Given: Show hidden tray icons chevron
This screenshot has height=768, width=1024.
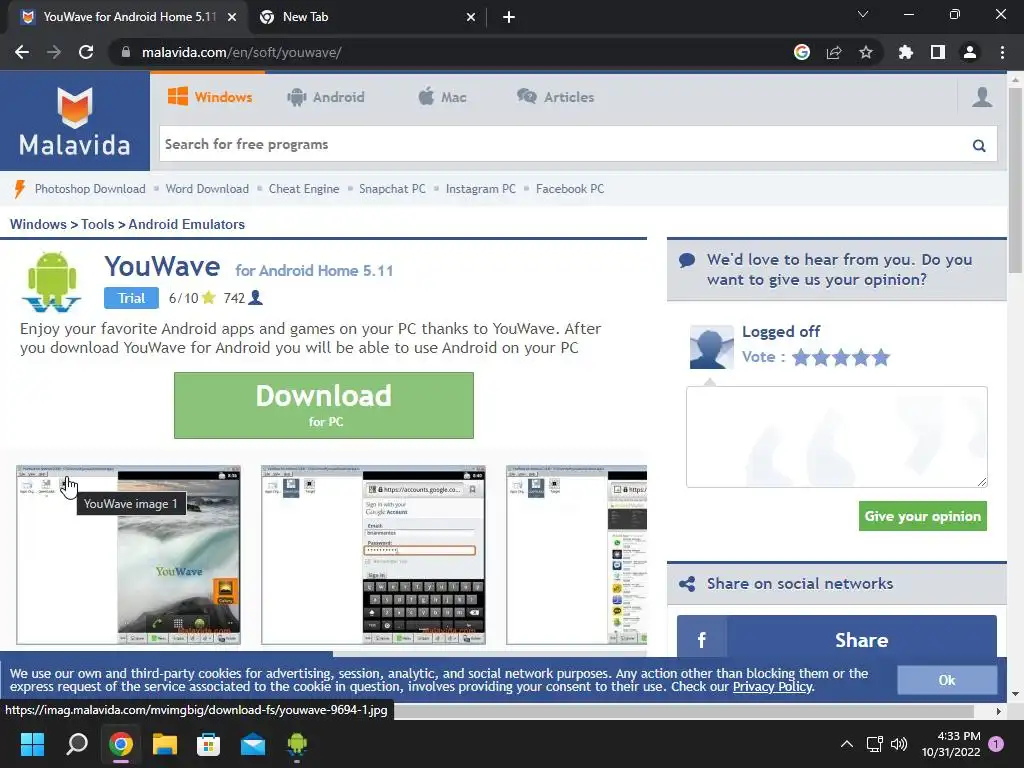Looking at the screenshot, I should (846, 744).
